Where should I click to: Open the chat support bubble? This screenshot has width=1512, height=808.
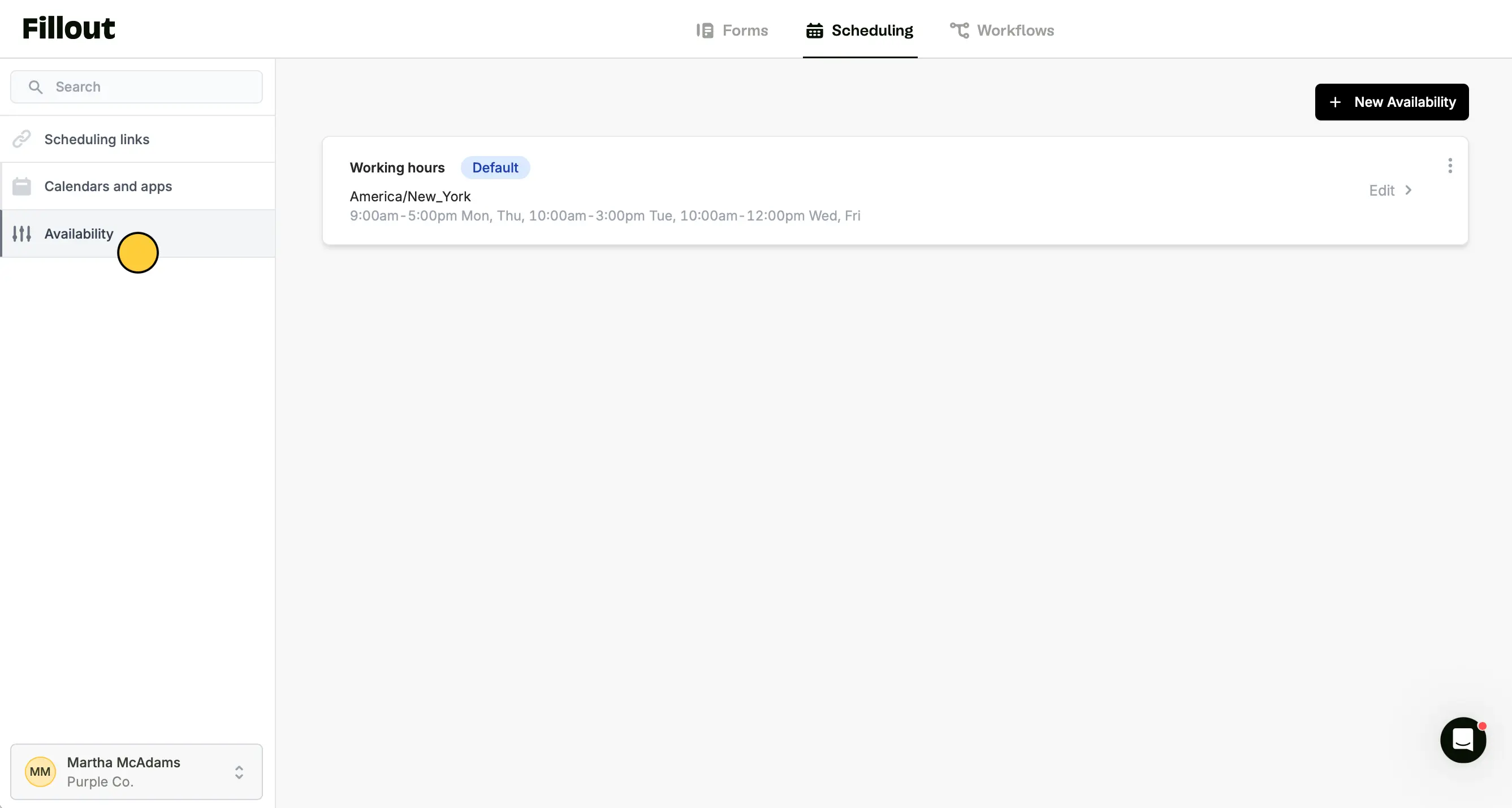coord(1463,740)
